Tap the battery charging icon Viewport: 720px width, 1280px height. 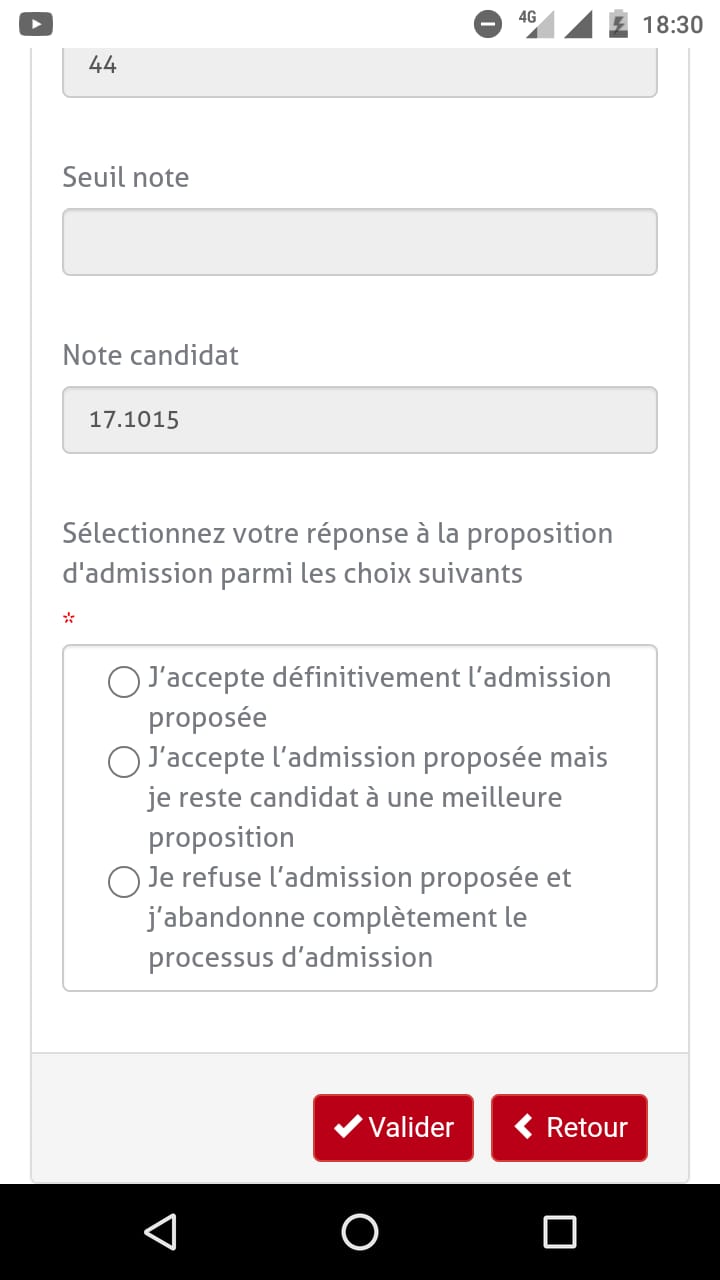click(x=618, y=23)
